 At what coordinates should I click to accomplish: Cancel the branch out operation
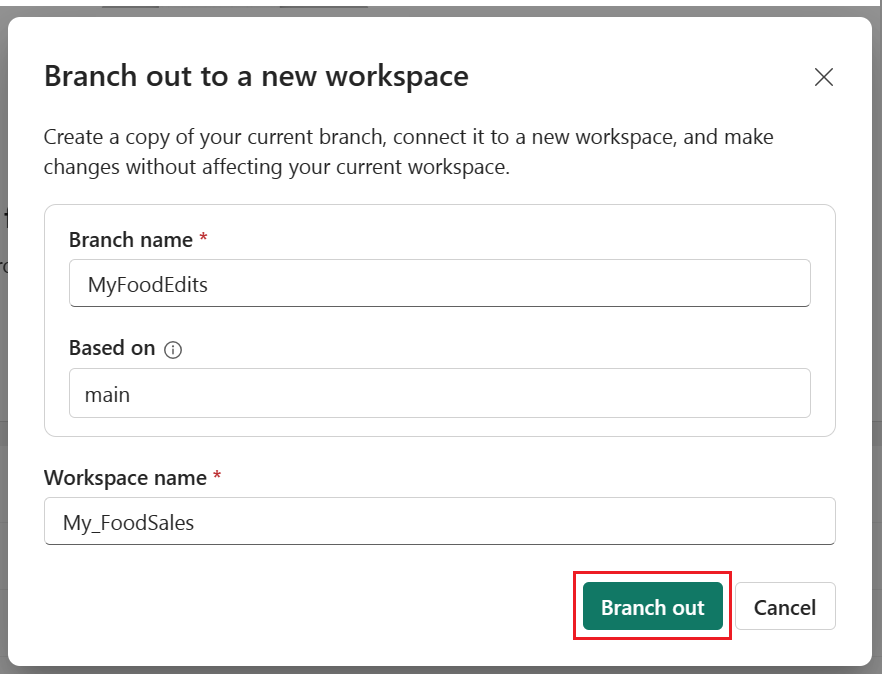pyautogui.click(x=784, y=607)
